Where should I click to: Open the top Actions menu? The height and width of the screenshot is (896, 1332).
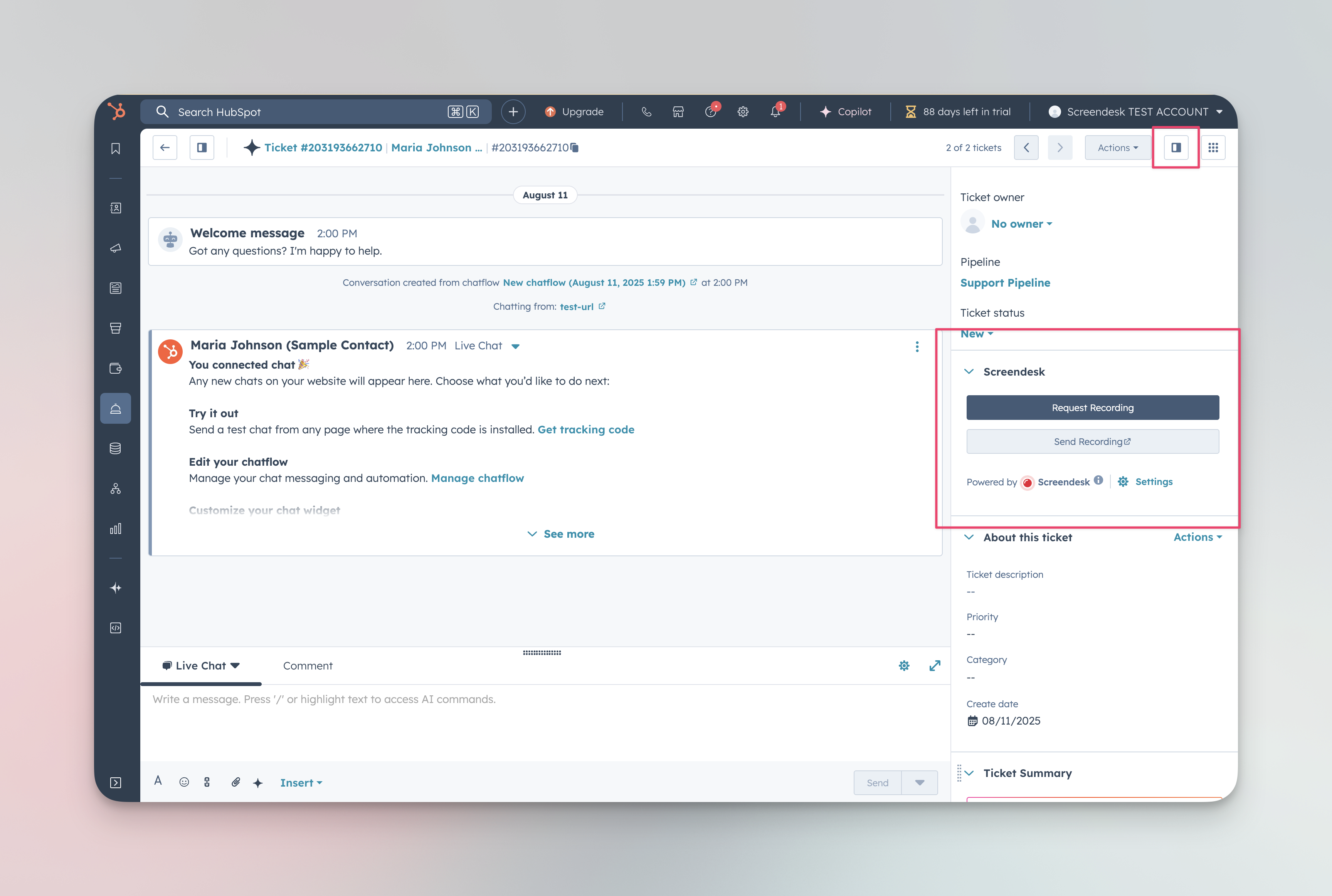(x=1117, y=148)
